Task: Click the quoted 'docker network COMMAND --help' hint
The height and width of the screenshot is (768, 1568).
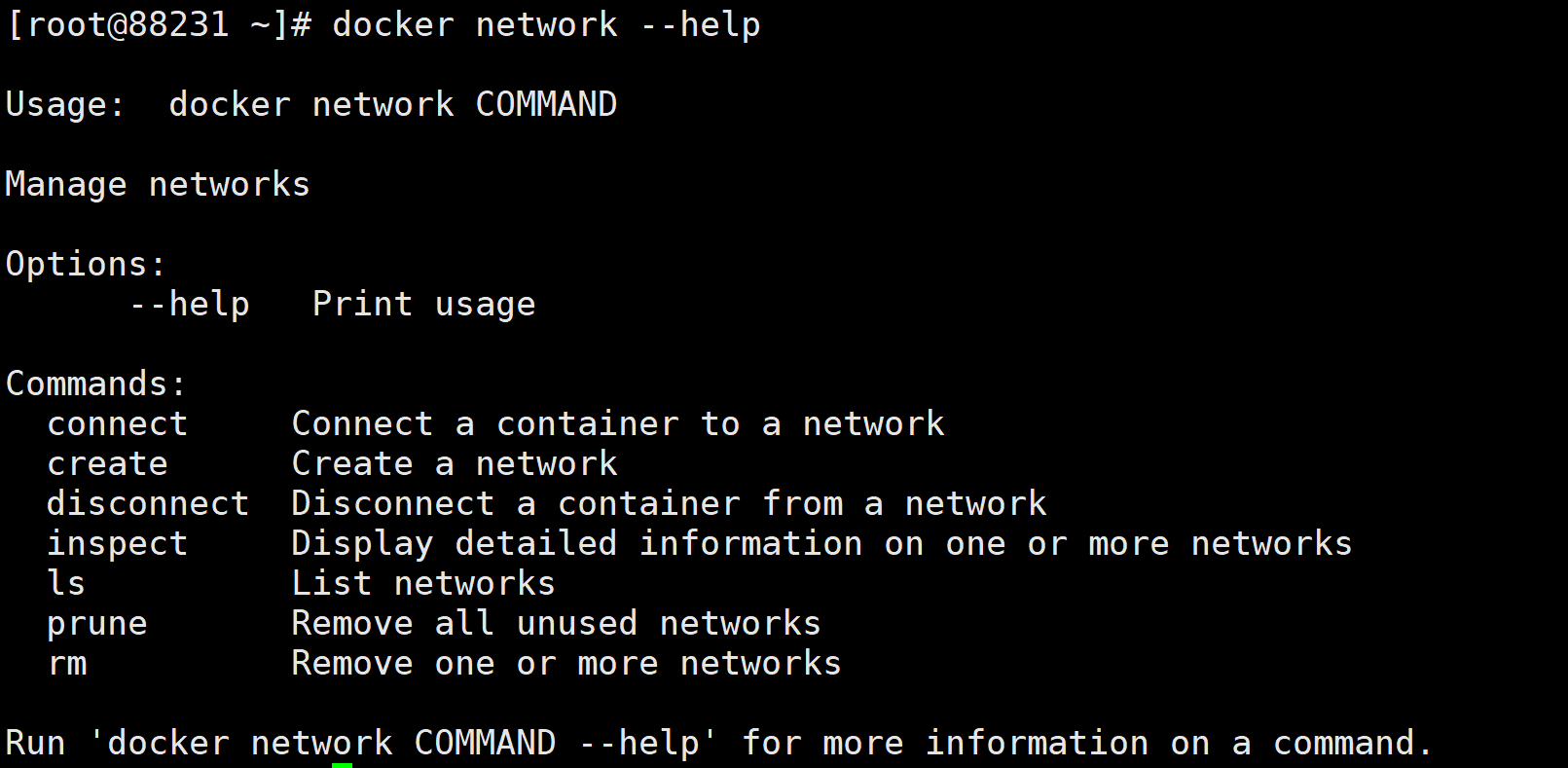Action: pos(403,744)
